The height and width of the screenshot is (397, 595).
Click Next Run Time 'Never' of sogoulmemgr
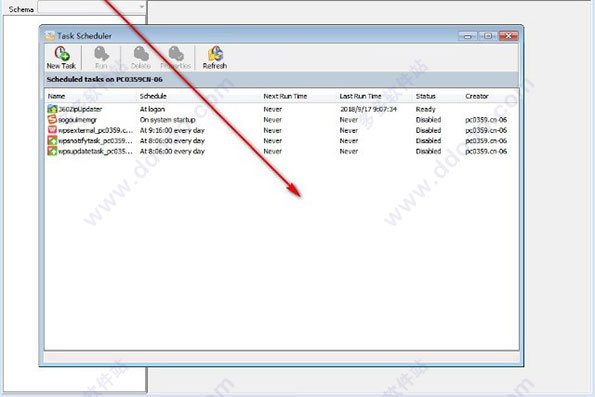click(x=272, y=120)
